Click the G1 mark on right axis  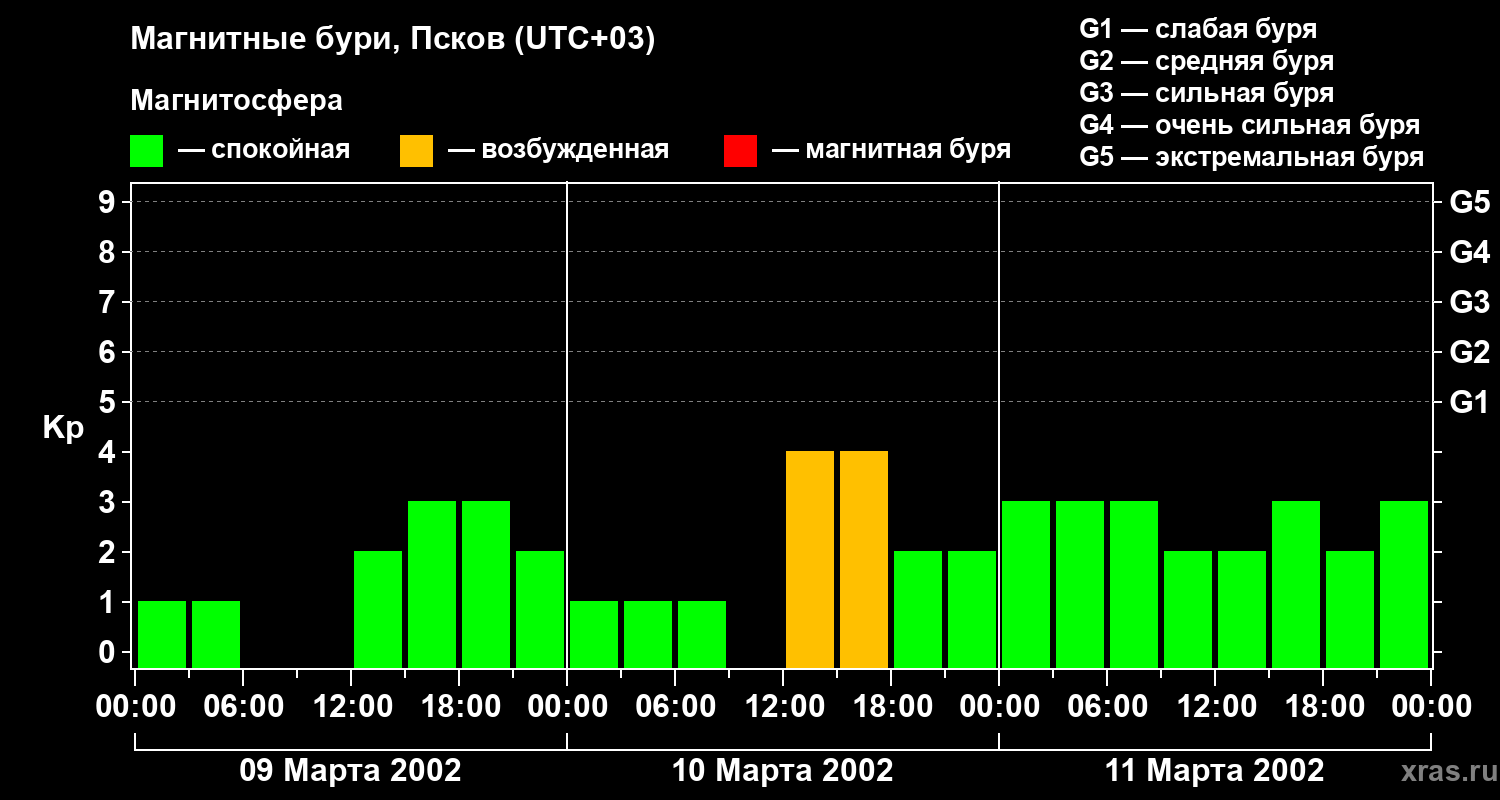(x=1469, y=402)
